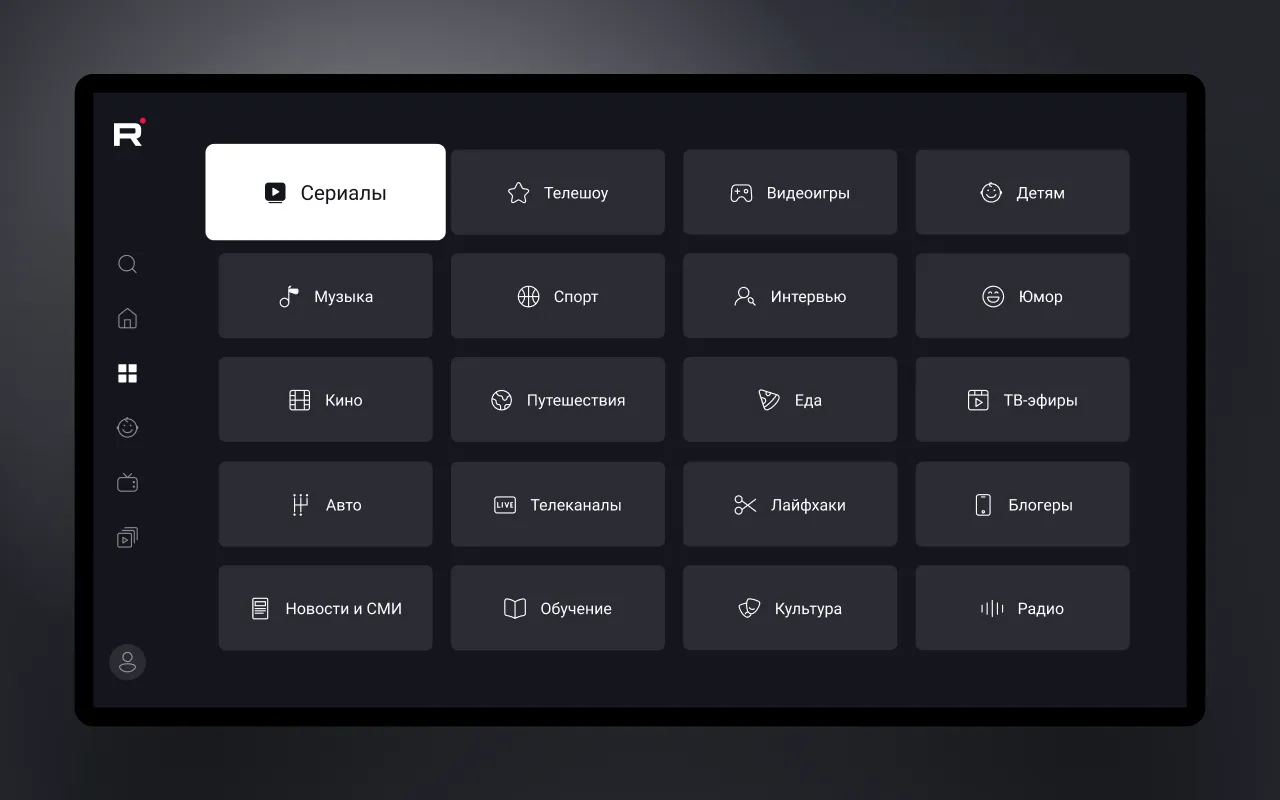
Task: Select the Новости и СМИ category
Action: tap(326, 608)
